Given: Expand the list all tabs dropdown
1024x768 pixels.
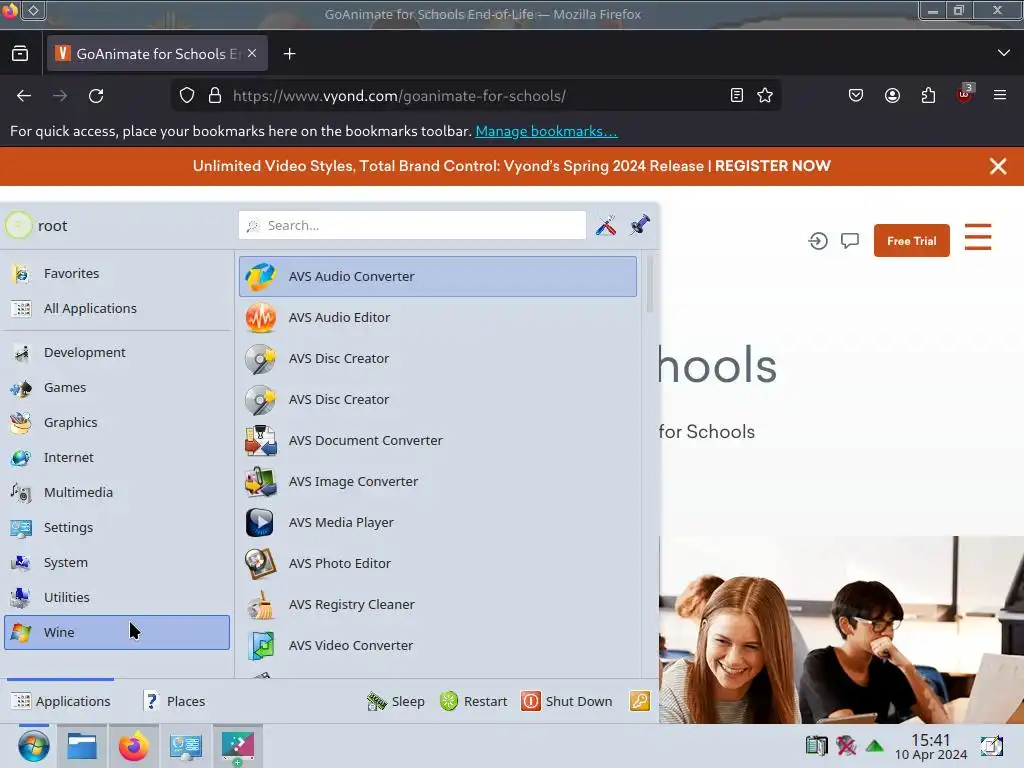Looking at the screenshot, I should coord(1004,53).
